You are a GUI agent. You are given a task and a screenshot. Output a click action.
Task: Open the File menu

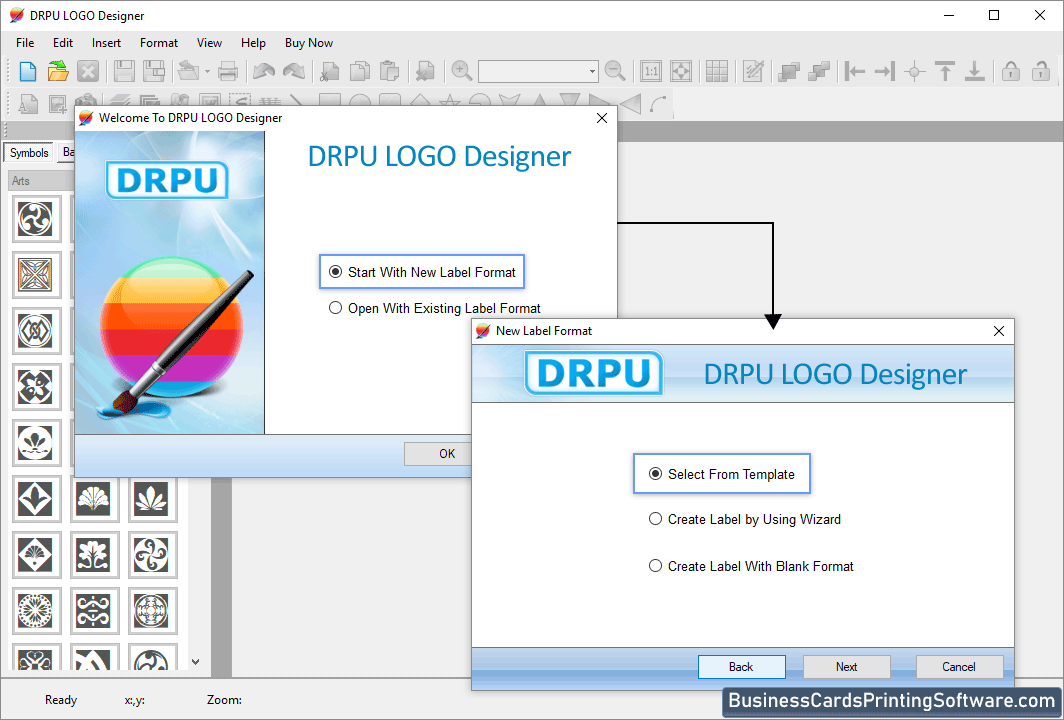pyautogui.click(x=25, y=43)
